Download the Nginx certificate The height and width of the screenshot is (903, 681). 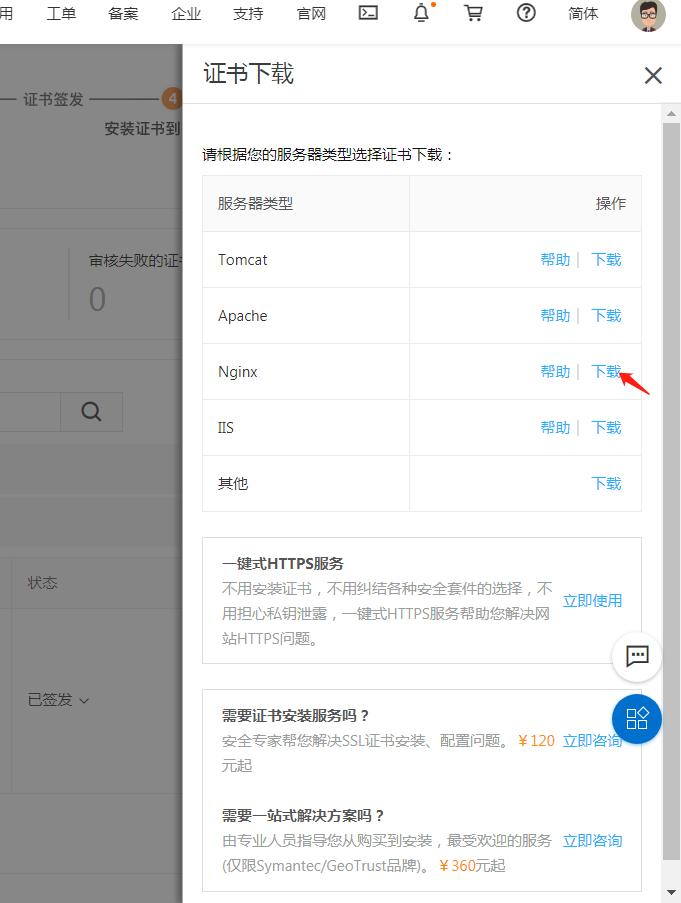click(x=606, y=372)
